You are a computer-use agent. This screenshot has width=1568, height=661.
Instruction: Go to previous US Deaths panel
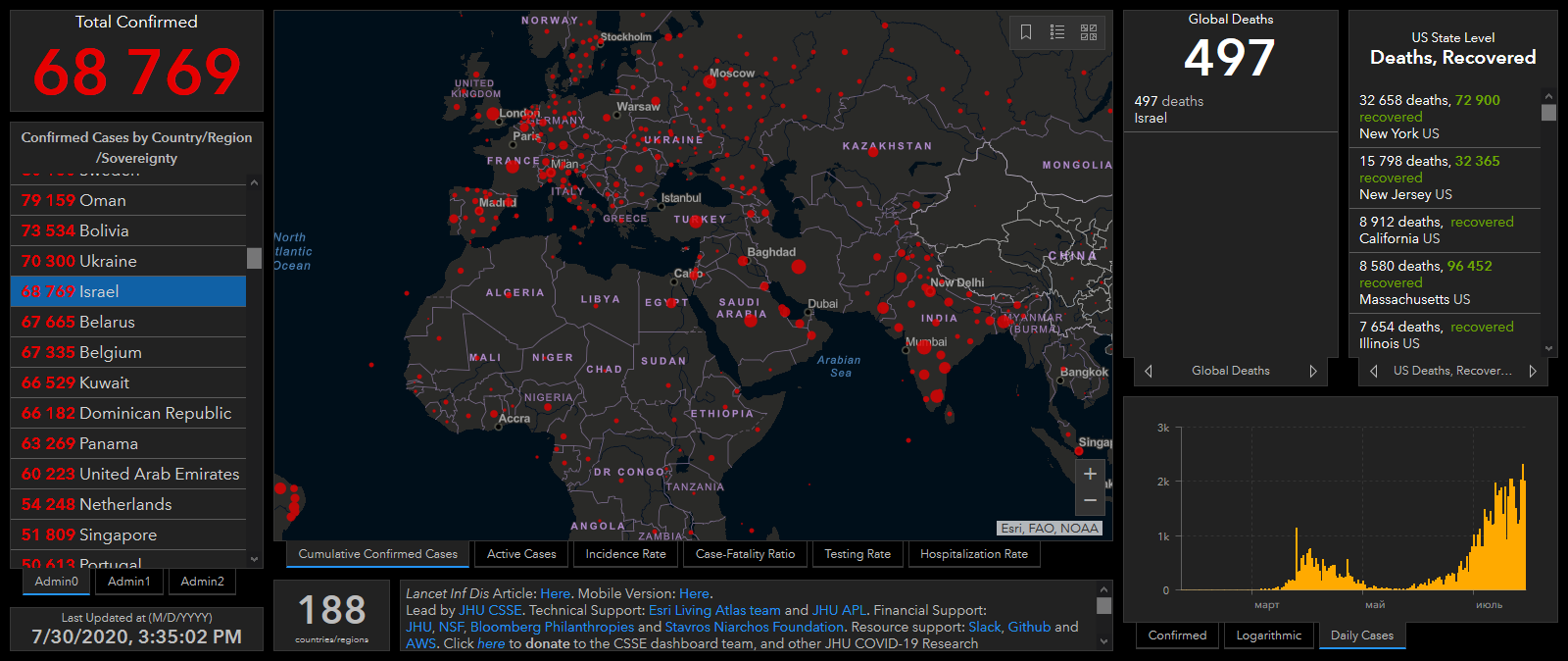(x=1374, y=371)
